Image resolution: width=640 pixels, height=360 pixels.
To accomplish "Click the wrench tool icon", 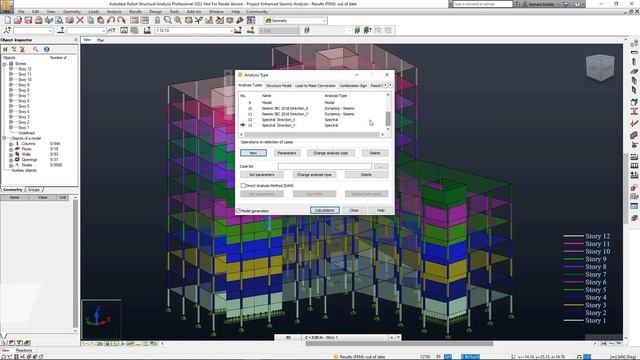I will click(240, 20).
